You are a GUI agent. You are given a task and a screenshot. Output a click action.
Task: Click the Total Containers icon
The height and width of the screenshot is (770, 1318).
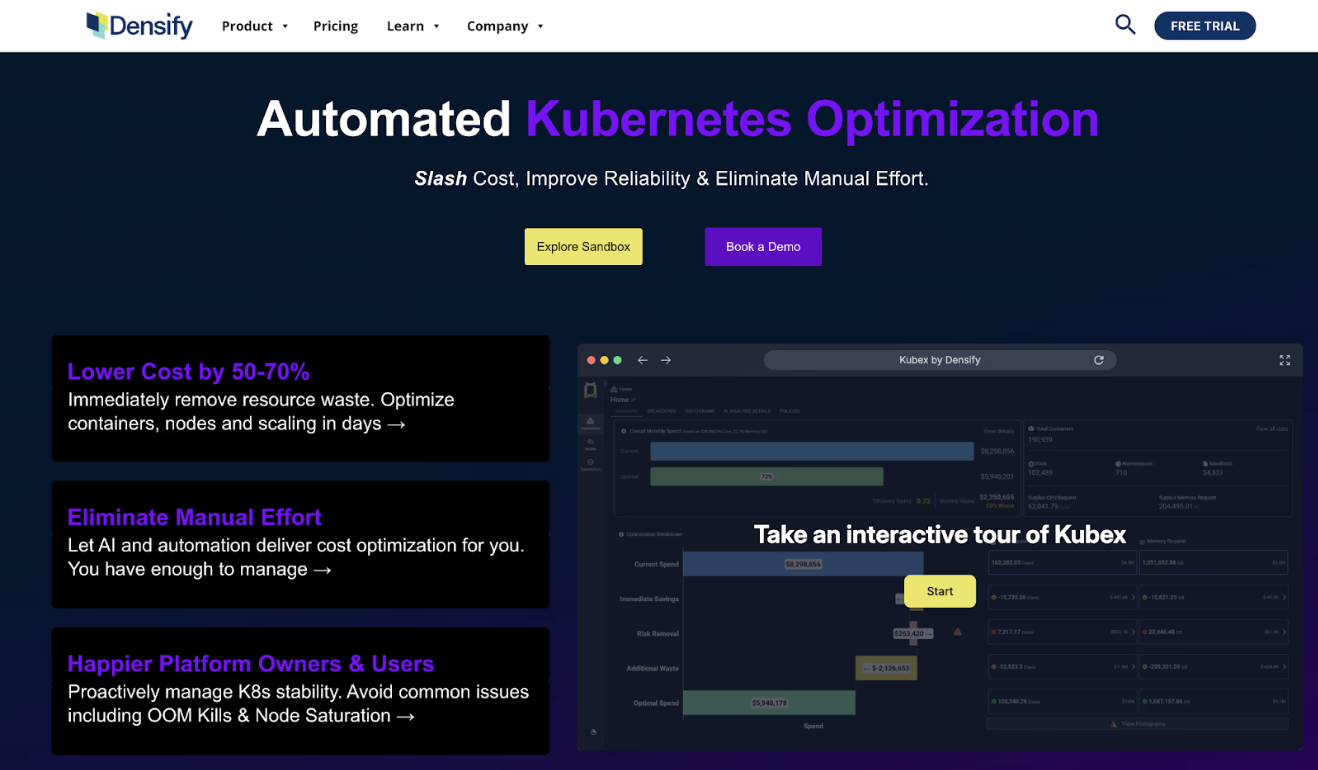(1032, 429)
